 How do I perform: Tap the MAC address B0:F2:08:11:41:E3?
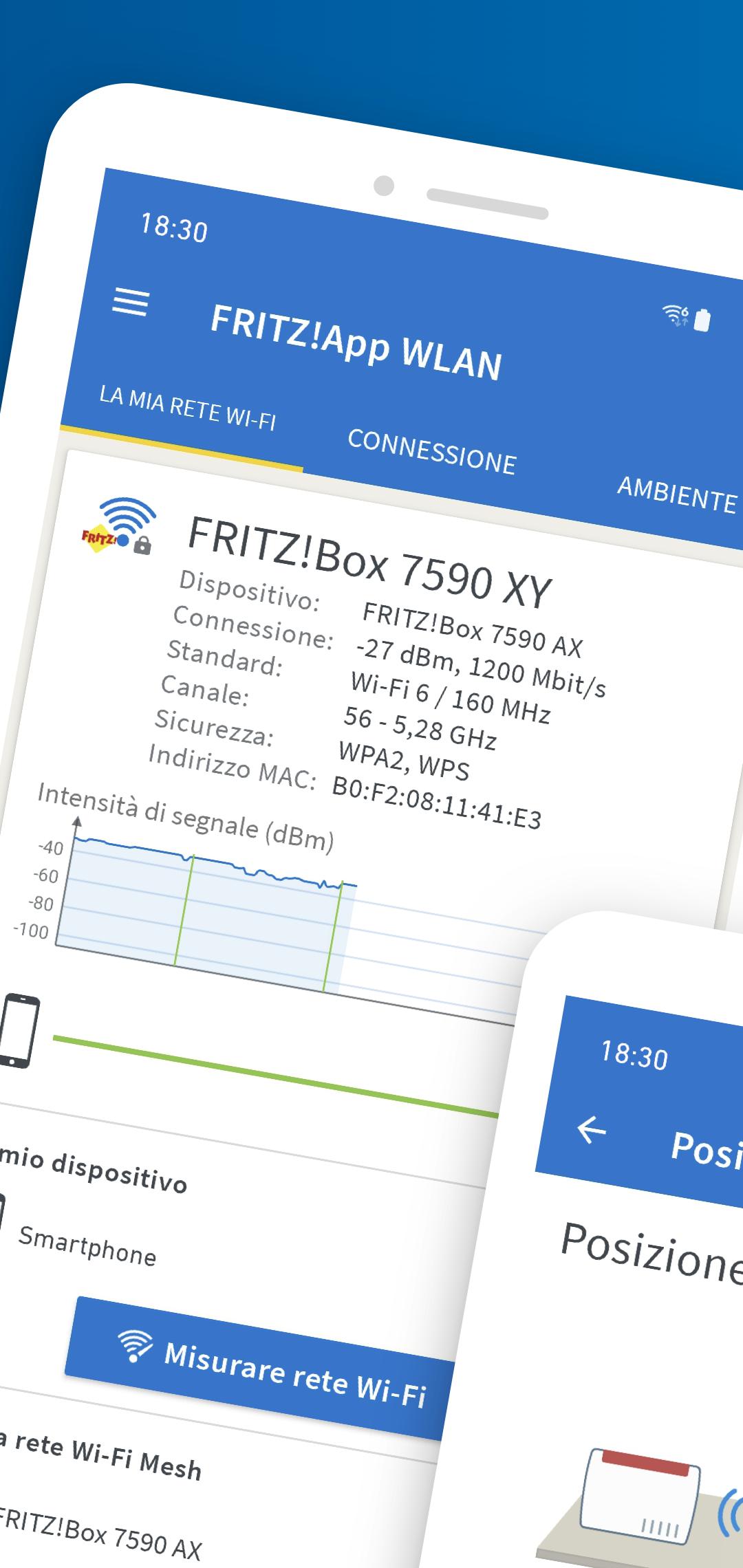point(436,803)
